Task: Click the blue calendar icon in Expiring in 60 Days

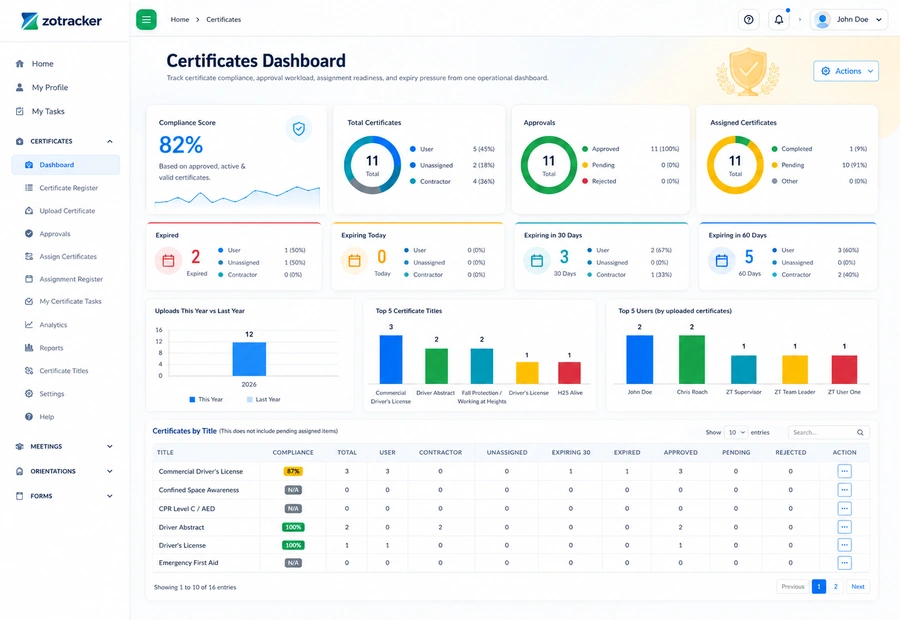Action: point(721,261)
